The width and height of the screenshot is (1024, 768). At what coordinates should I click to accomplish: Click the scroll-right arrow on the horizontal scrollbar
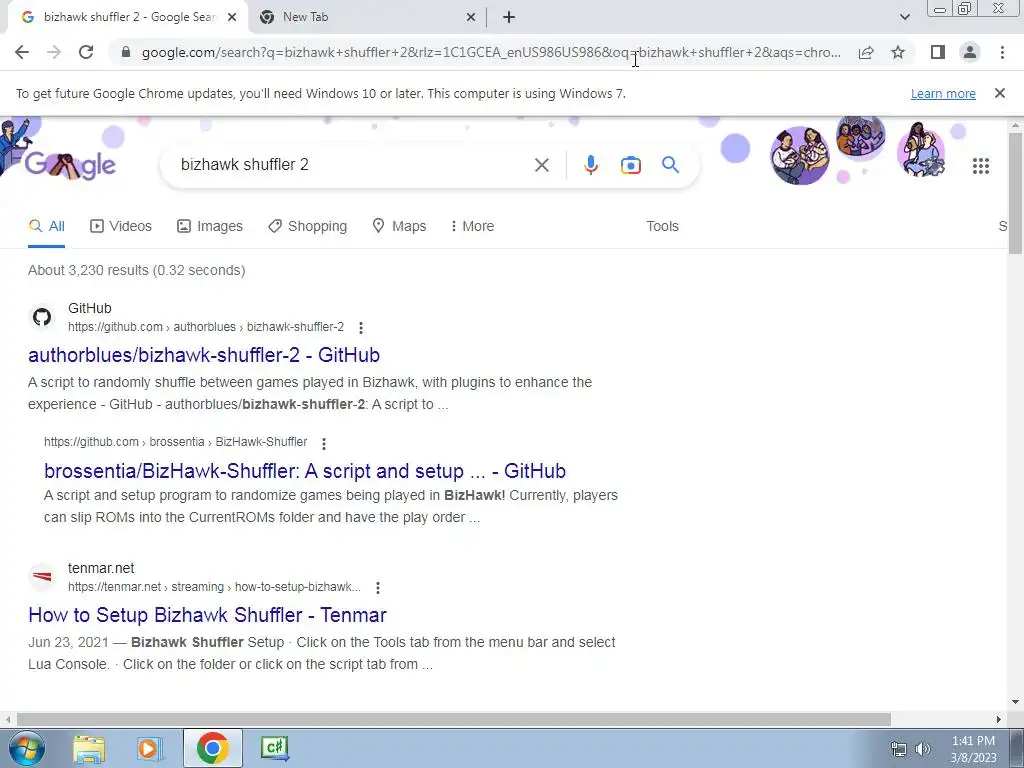pos(999,719)
